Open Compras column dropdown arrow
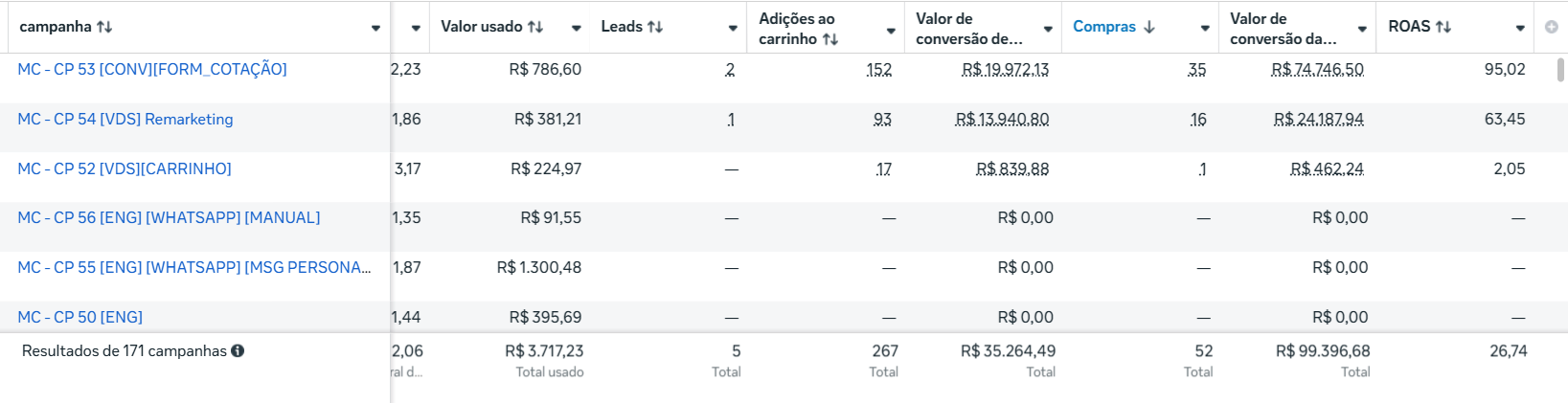Screen dimensions: 1568x403 [x=1205, y=28]
